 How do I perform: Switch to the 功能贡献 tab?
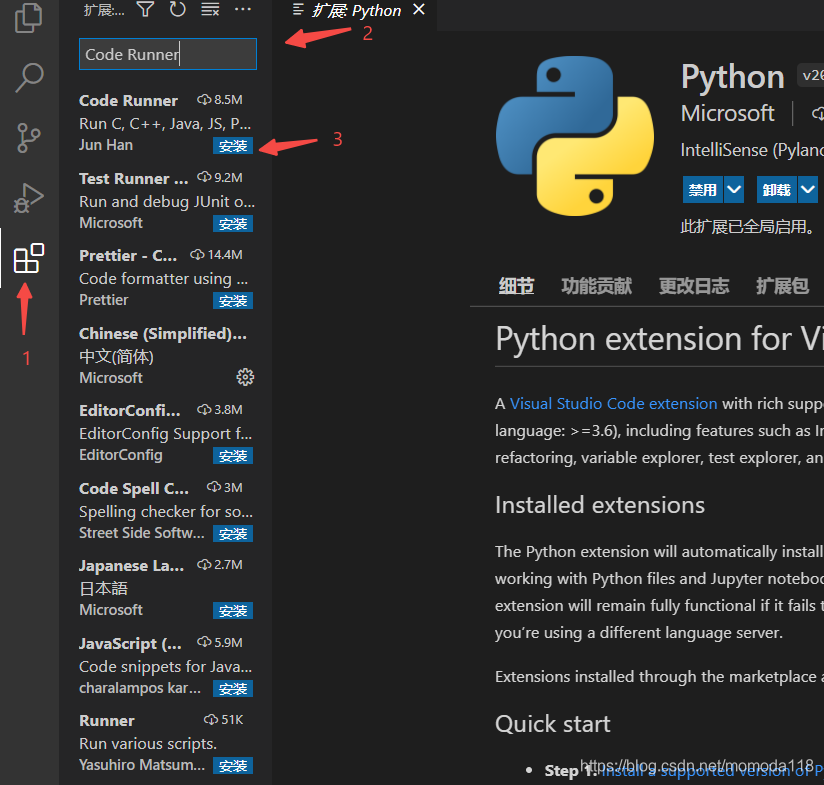[x=596, y=286]
